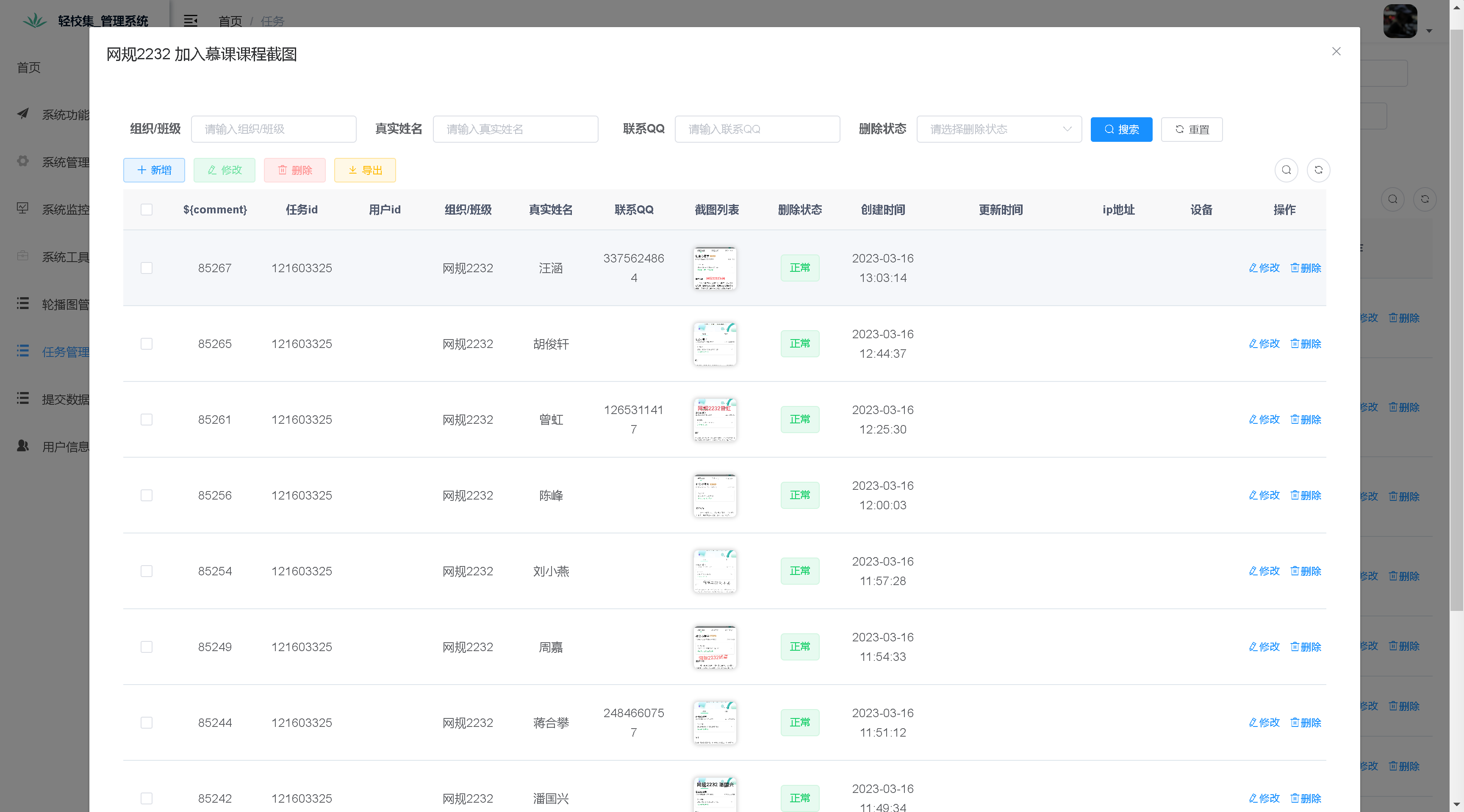The width and height of the screenshot is (1464, 812).
Task: Focus the 真实姓名 input field
Action: [x=516, y=130]
